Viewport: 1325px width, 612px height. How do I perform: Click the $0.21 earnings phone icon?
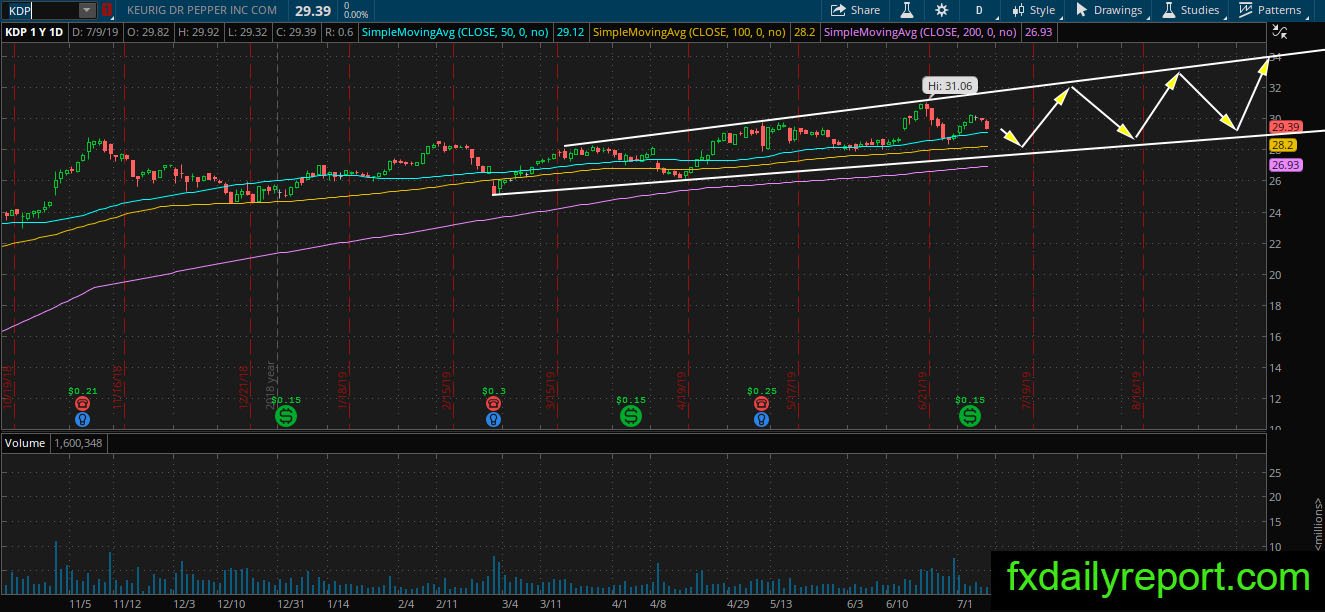(x=83, y=403)
